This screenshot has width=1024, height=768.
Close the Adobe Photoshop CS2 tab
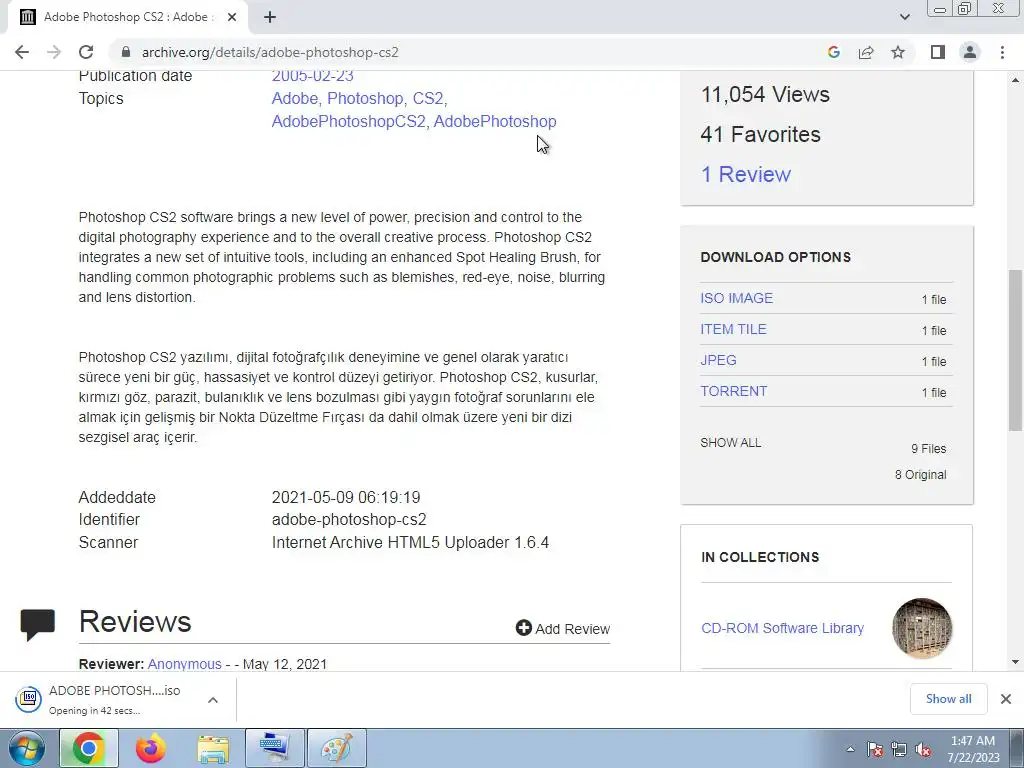pos(232,17)
